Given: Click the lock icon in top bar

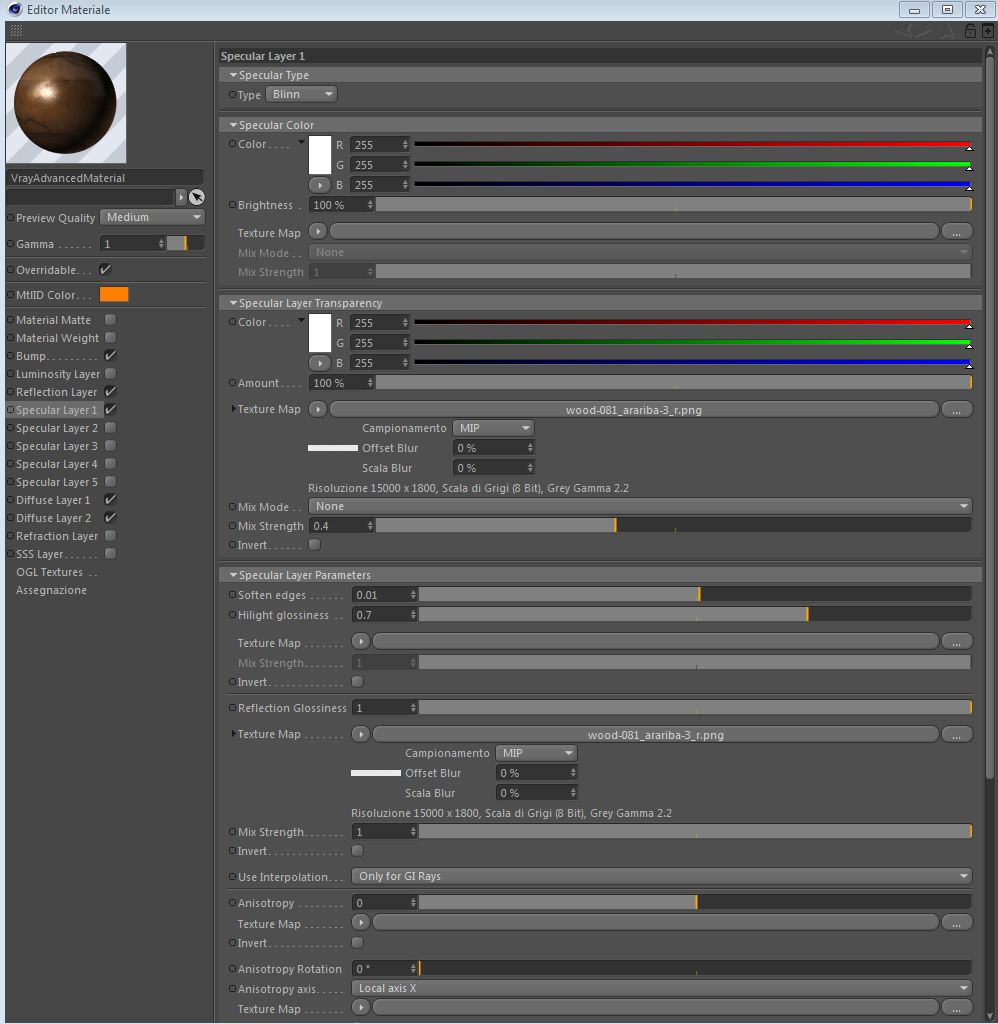Looking at the screenshot, I should (x=971, y=31).
